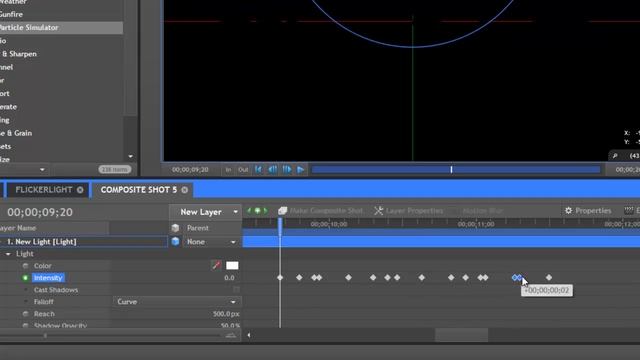Click viewer timecode 00;00;09;20

click(190, 169)
